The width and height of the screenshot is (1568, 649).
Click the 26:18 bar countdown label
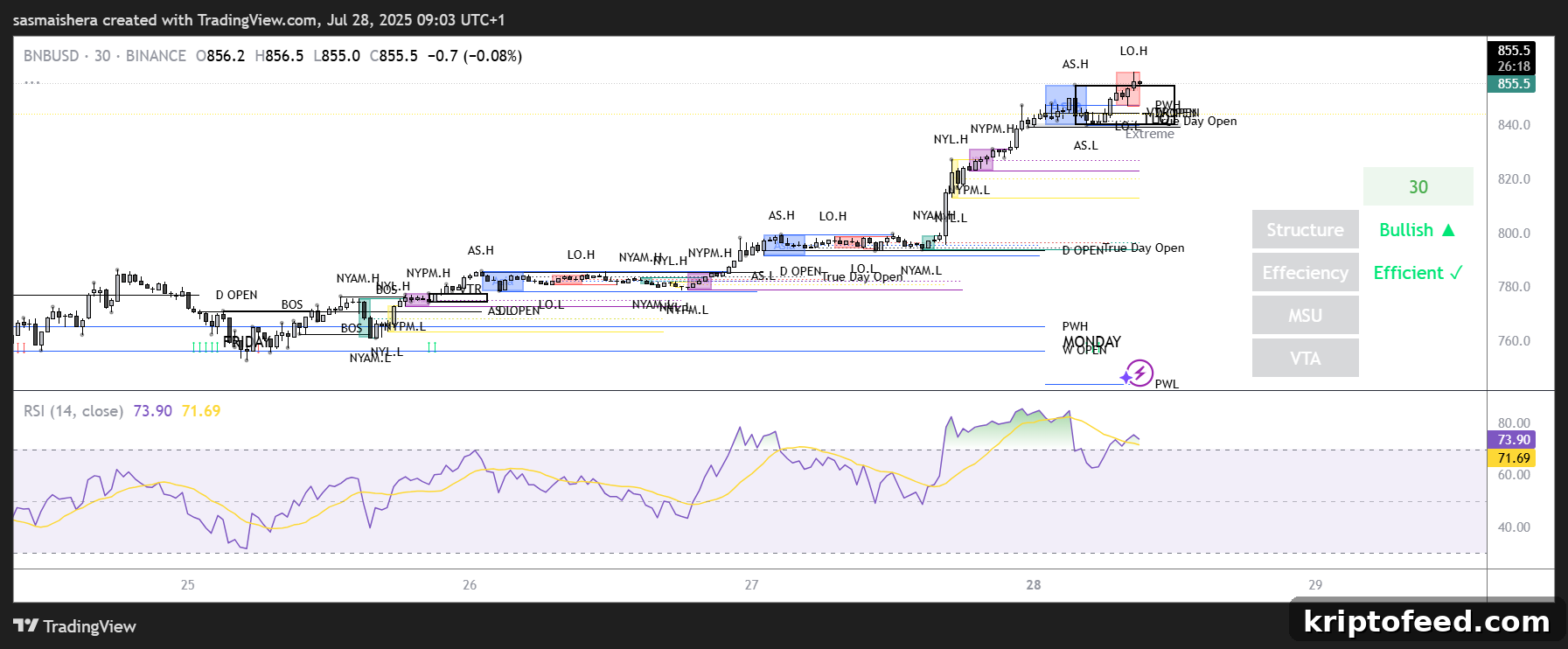[x=1512, y=66]
